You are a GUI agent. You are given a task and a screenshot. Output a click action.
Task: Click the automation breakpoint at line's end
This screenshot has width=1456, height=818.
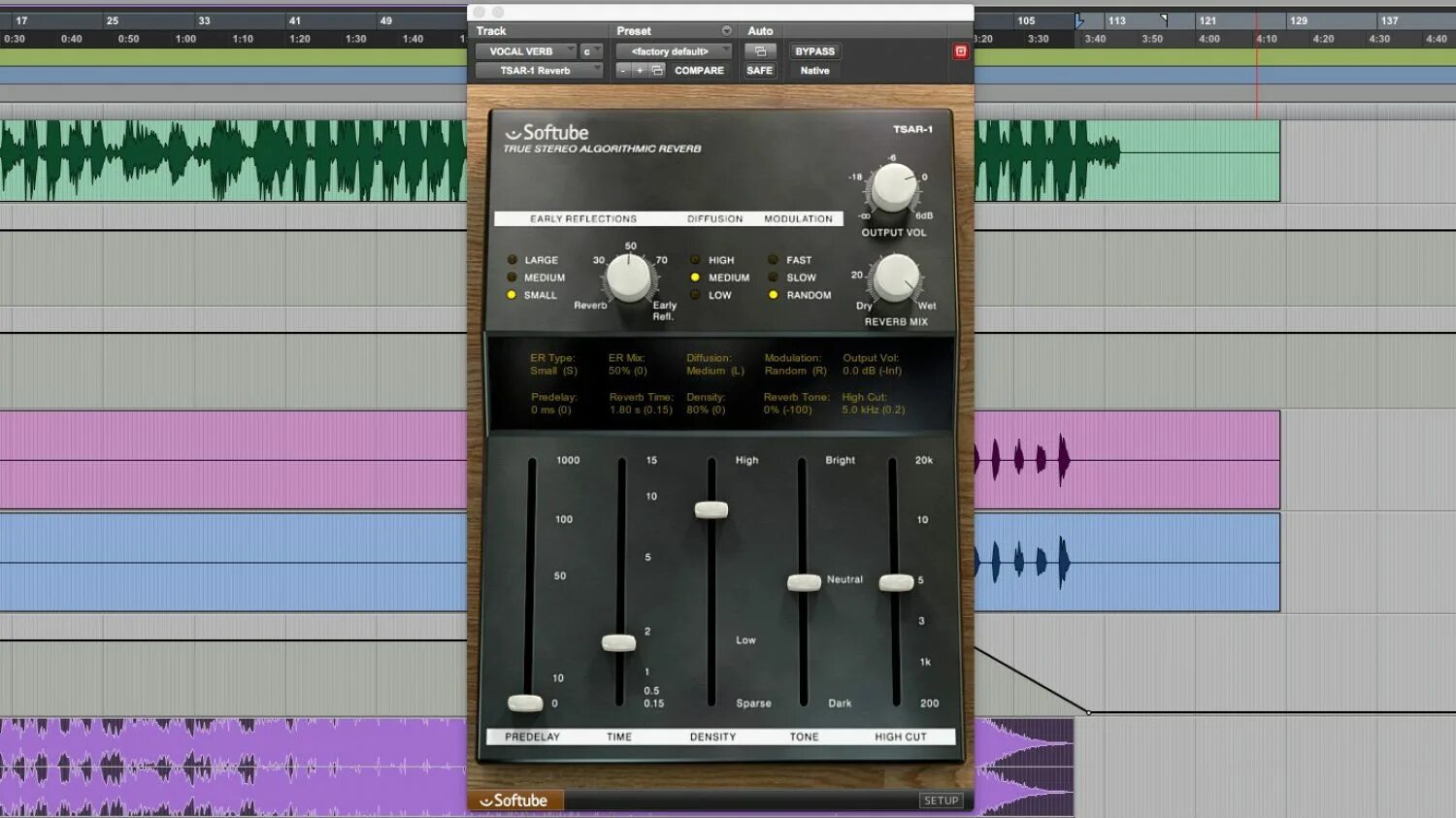click(1088, 712)
